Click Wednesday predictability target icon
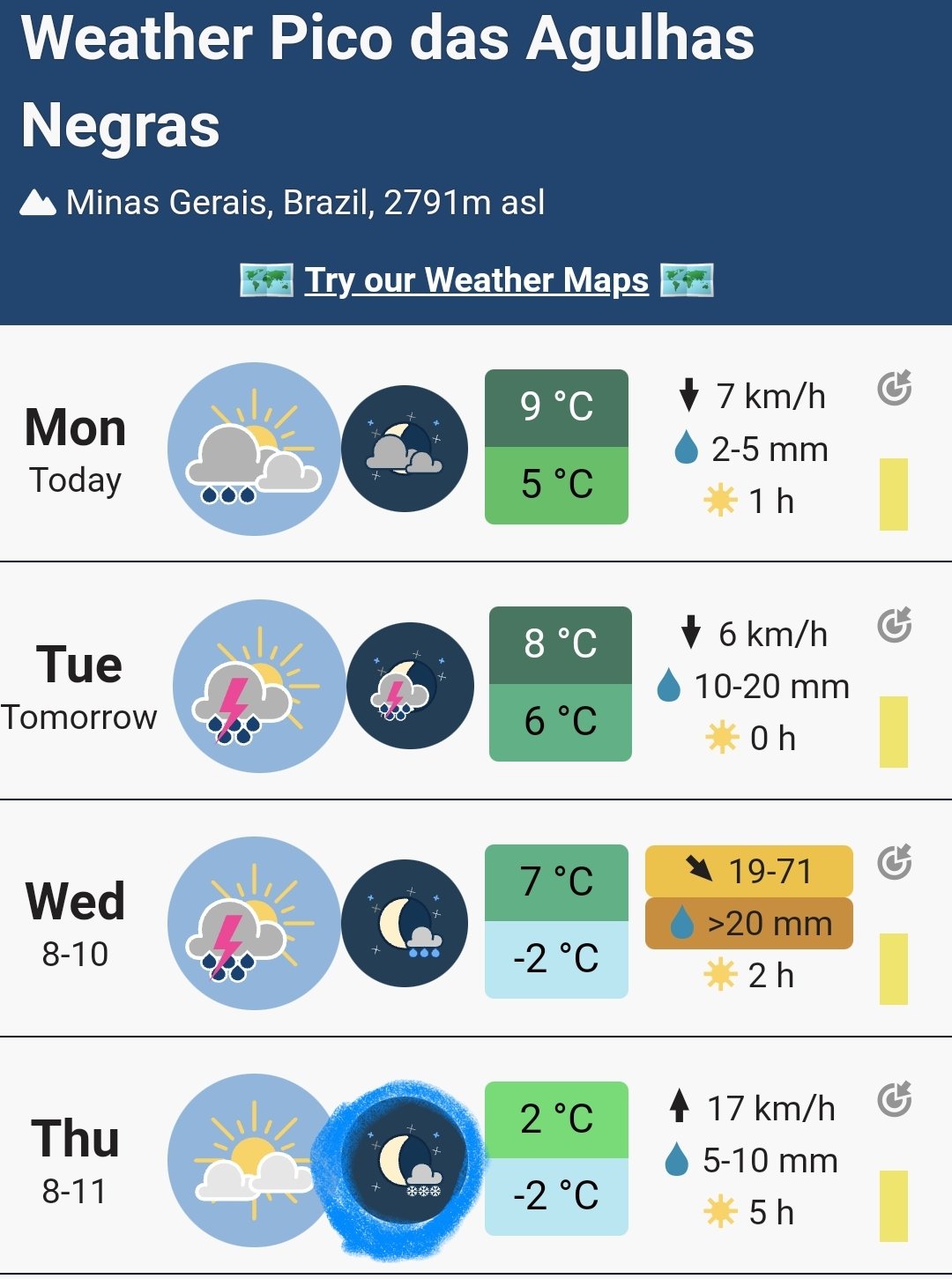Screen dimensions: 952x1279 [x=894, y=862]
